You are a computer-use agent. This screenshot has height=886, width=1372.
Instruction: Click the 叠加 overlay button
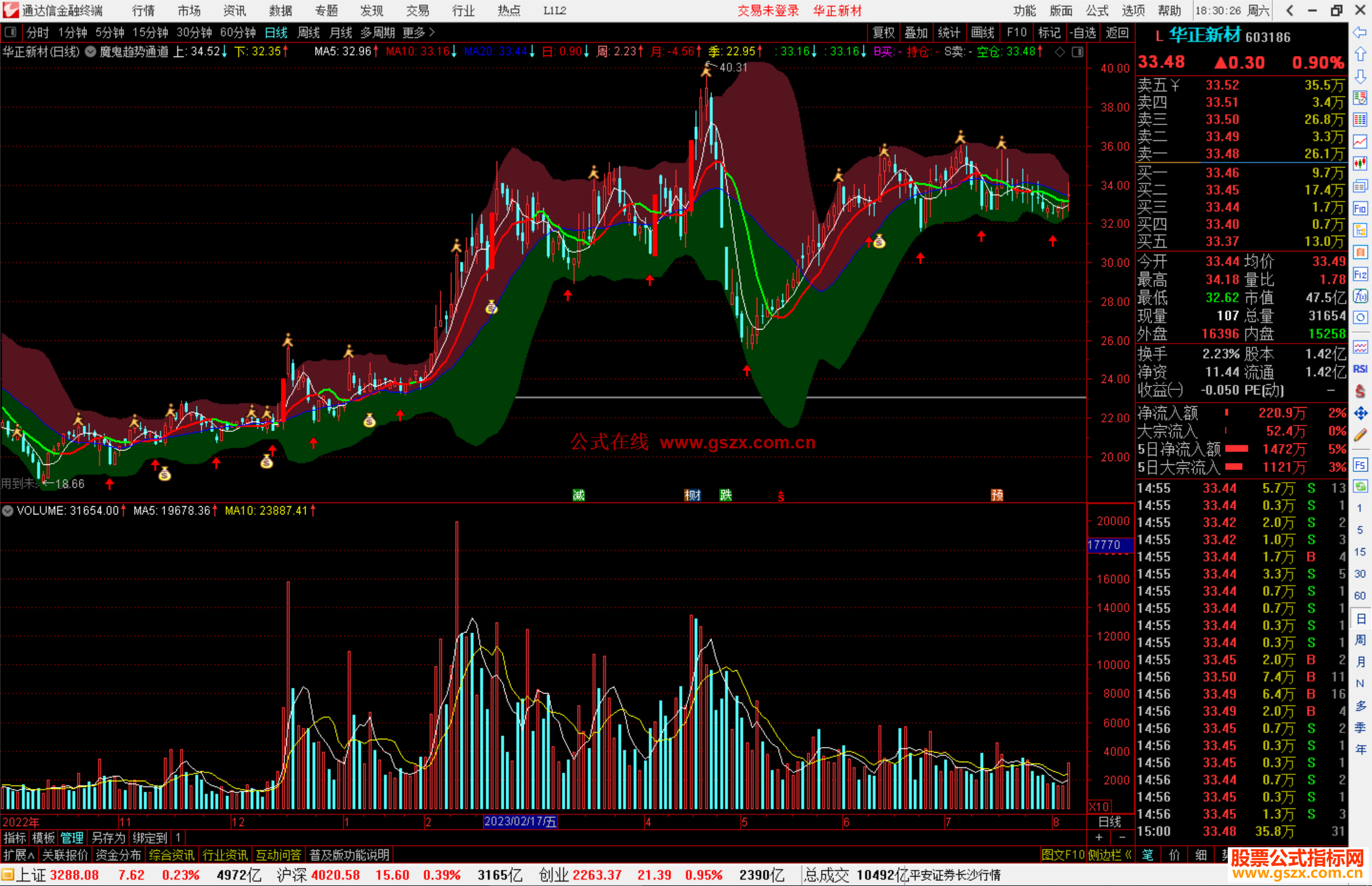click(916, 32)
